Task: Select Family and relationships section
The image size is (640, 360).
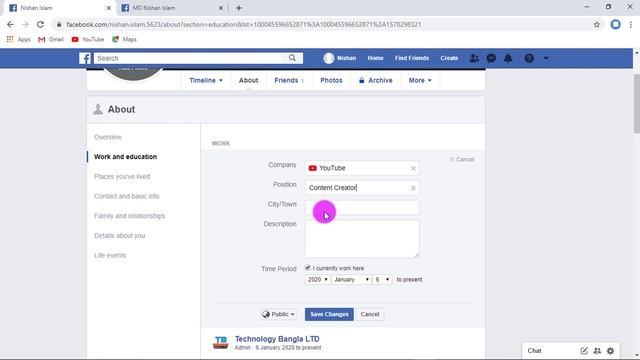Action: coord(129,216)
